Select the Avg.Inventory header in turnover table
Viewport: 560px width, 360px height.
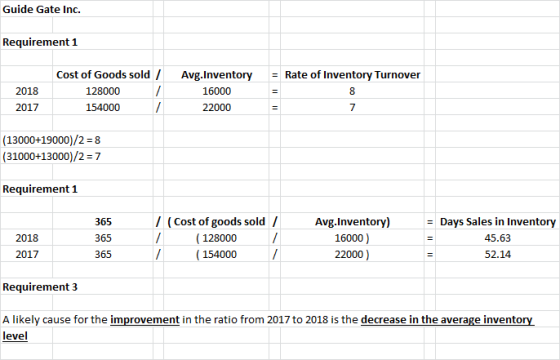pos(216,75)
